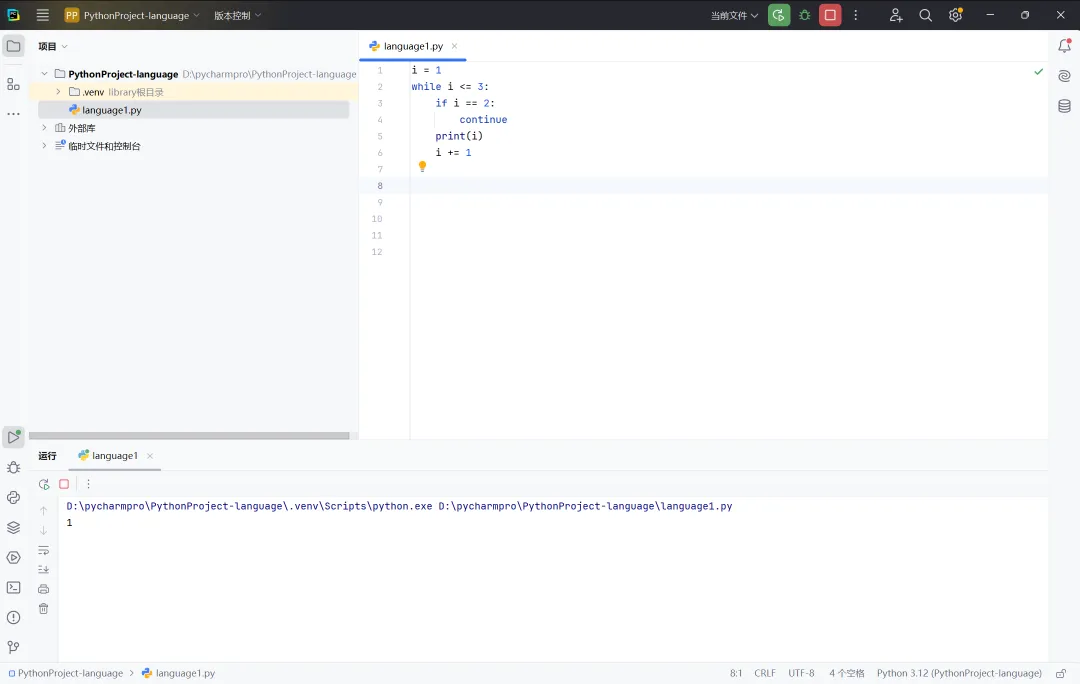This screenshot has width=1080, height=684.
Task: Open the main hamburger menu
Action: coord(43,15)
